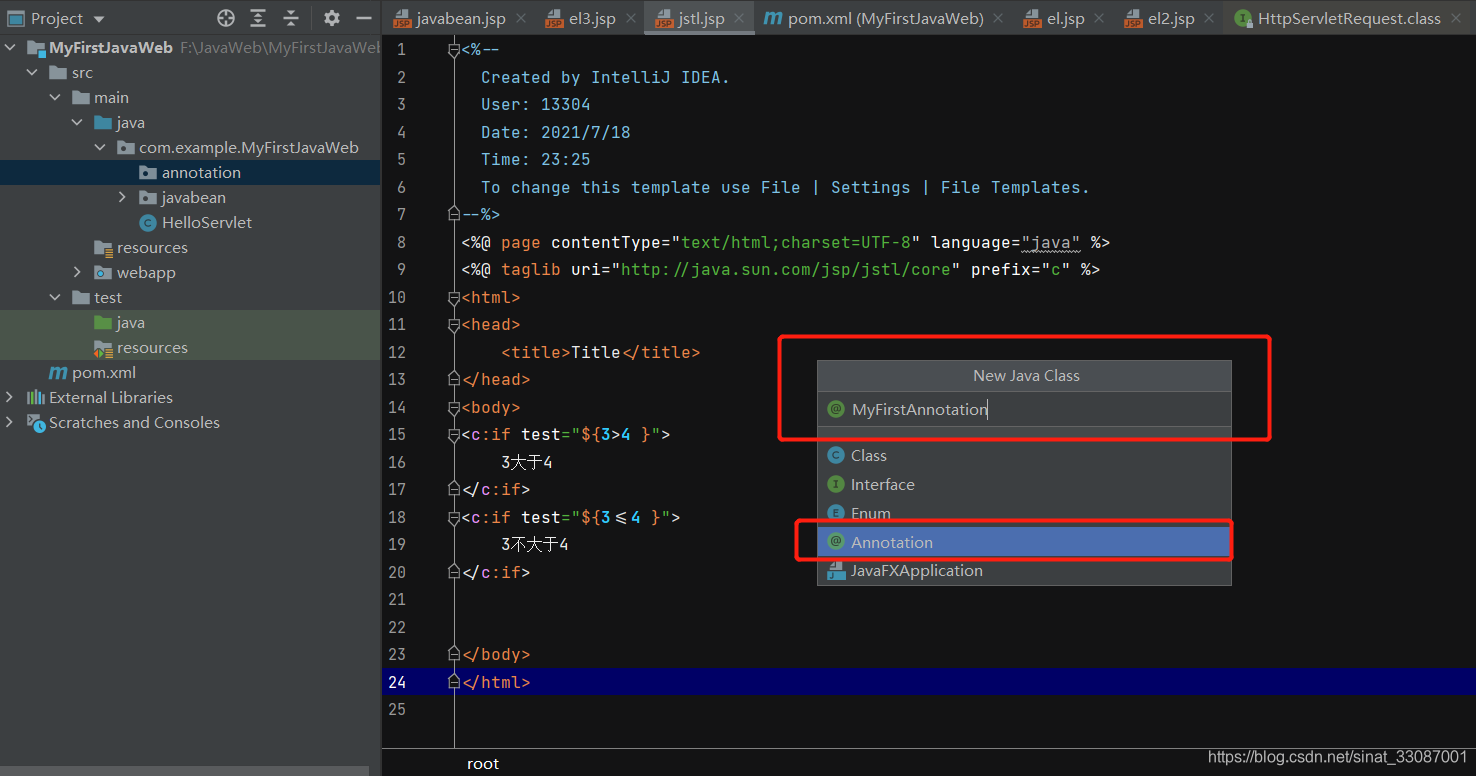
Task: Click the text '3大于4' on line 16
Action: click(x=527, y=462)
